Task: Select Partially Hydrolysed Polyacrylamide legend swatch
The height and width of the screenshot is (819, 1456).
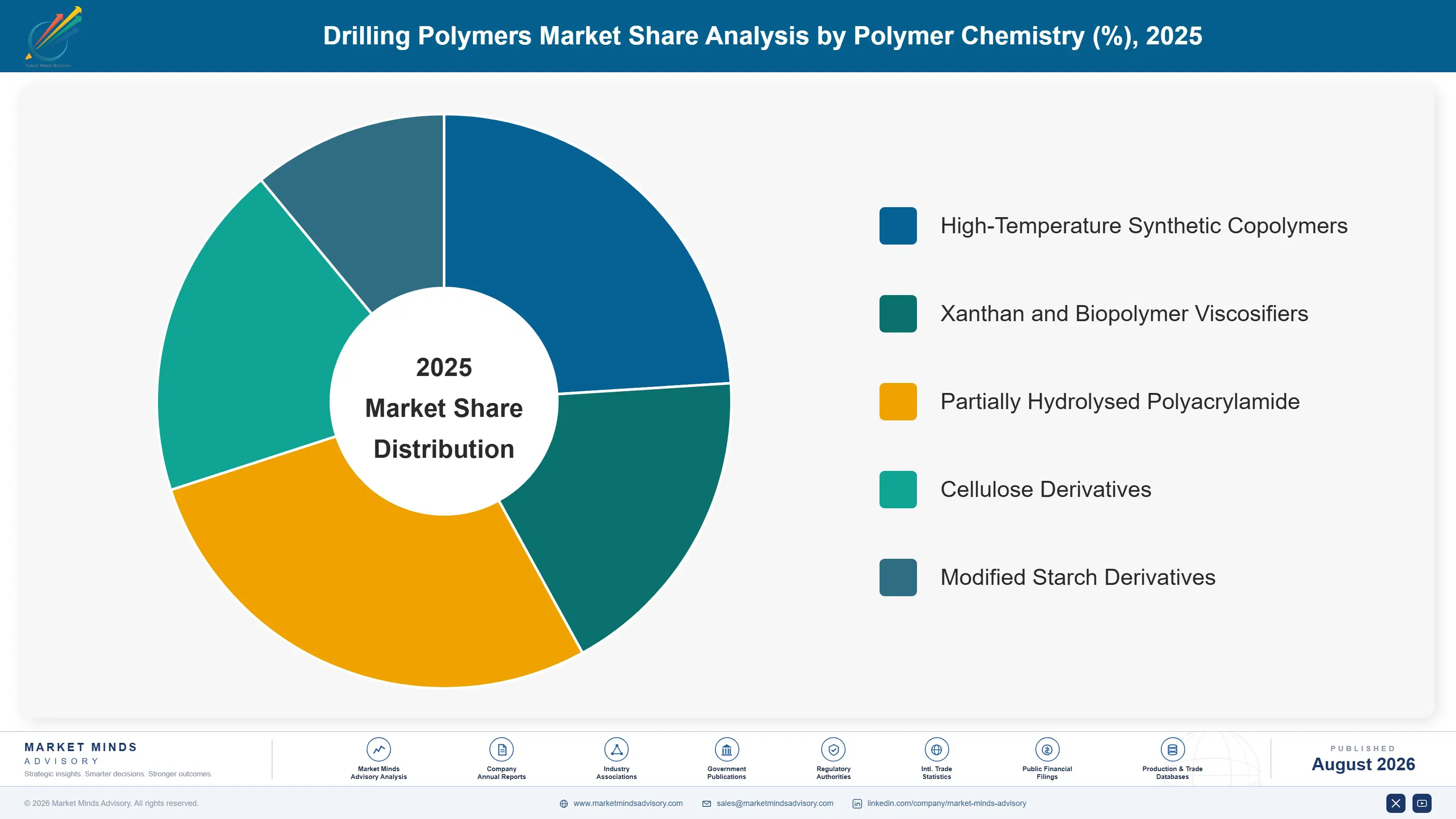Action: (x=897, y=402)
